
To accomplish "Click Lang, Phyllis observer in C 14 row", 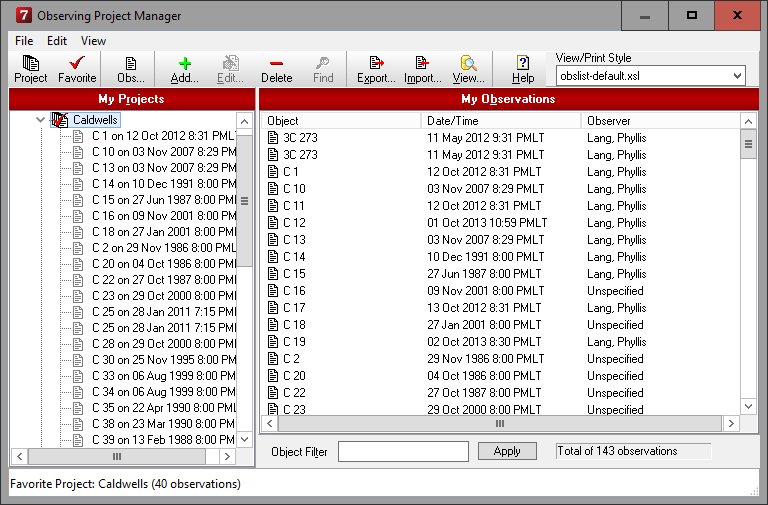I will (x=617, y=257).
